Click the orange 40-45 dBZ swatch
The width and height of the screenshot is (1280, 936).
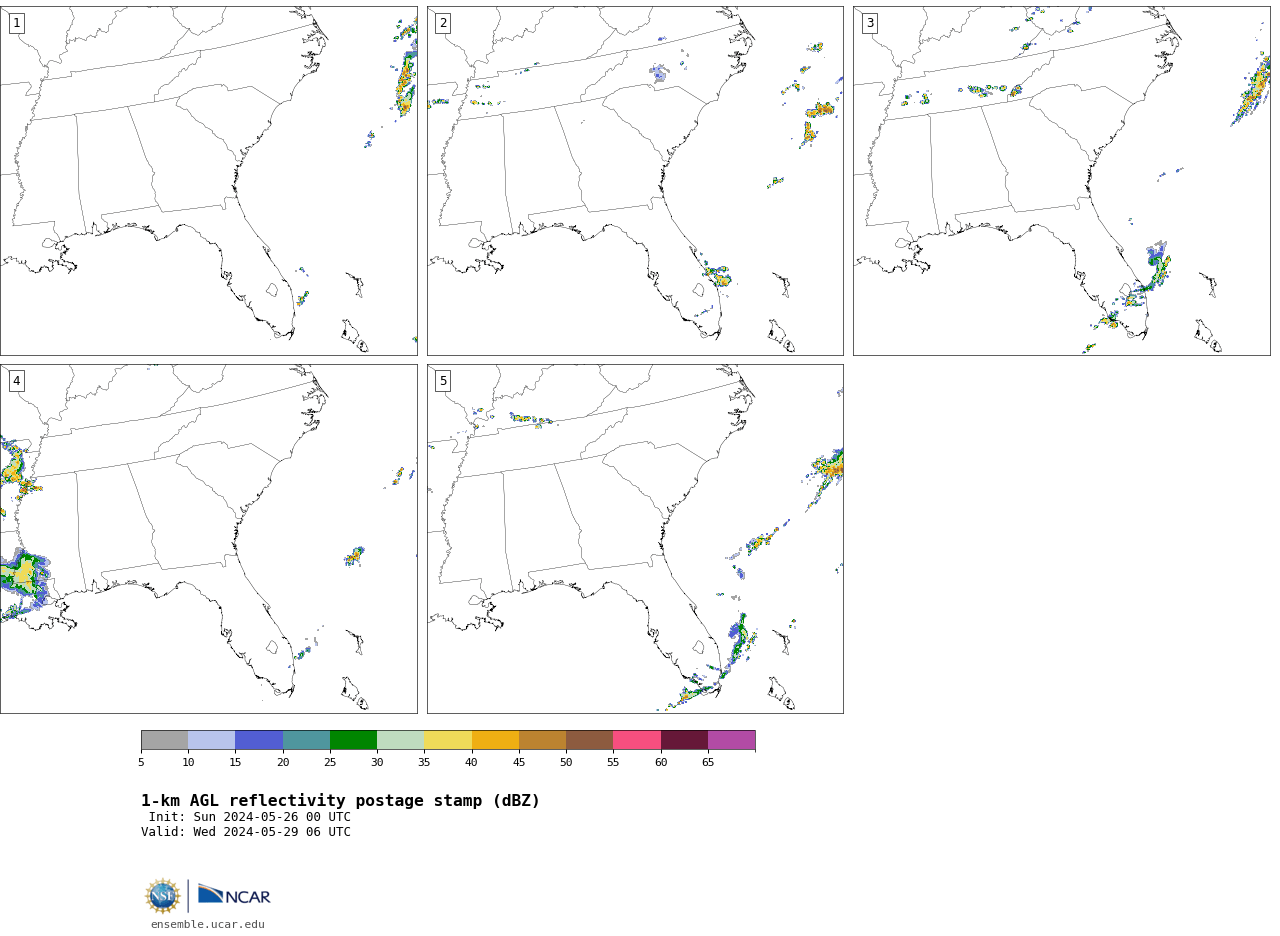(495, 740)
